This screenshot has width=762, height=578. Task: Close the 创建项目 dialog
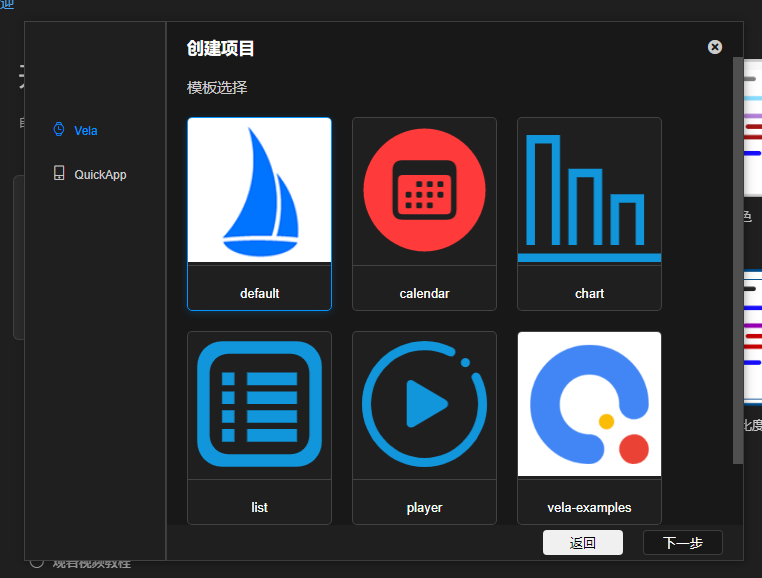(x=714, y=47)
